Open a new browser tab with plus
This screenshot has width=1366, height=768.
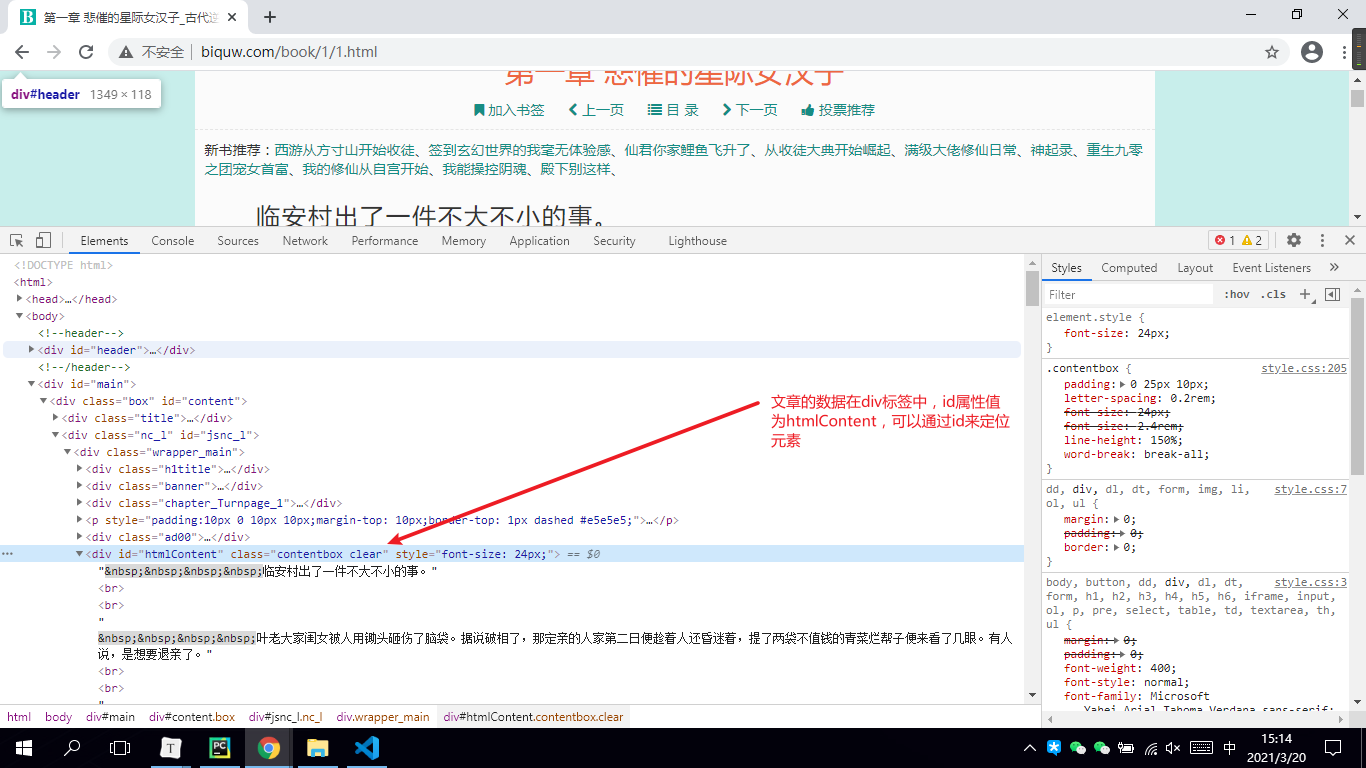(270, 16)
